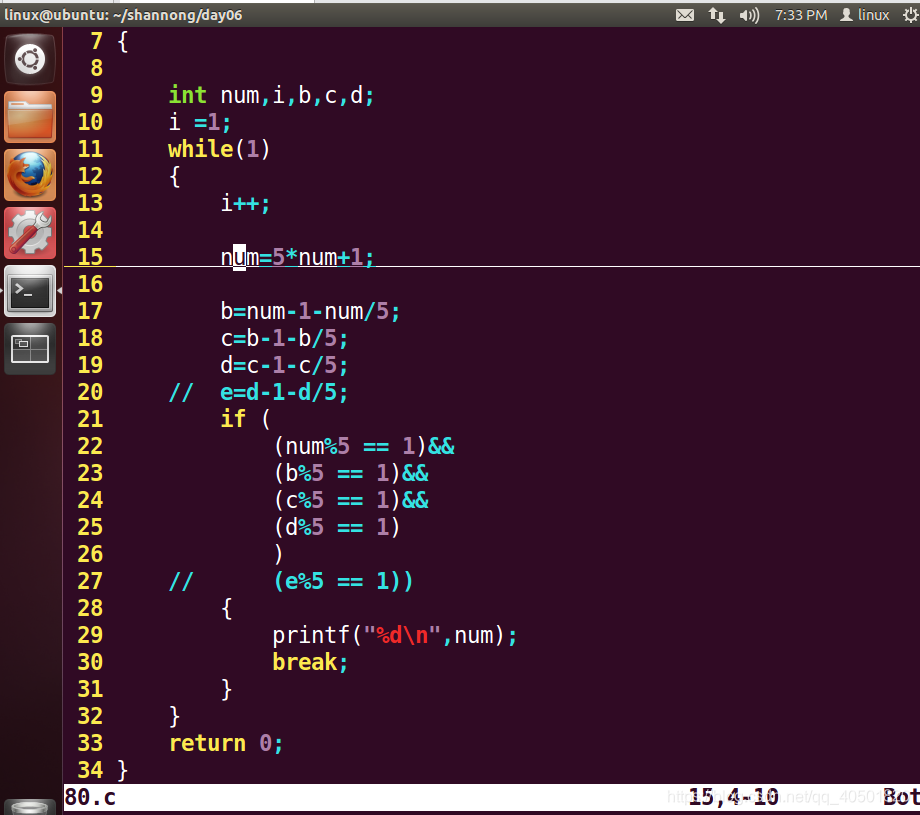The width and height of the screenshot is (920, 815).
Task: Open the Workspace Switcher icon
Action: (x=30, y=349)
